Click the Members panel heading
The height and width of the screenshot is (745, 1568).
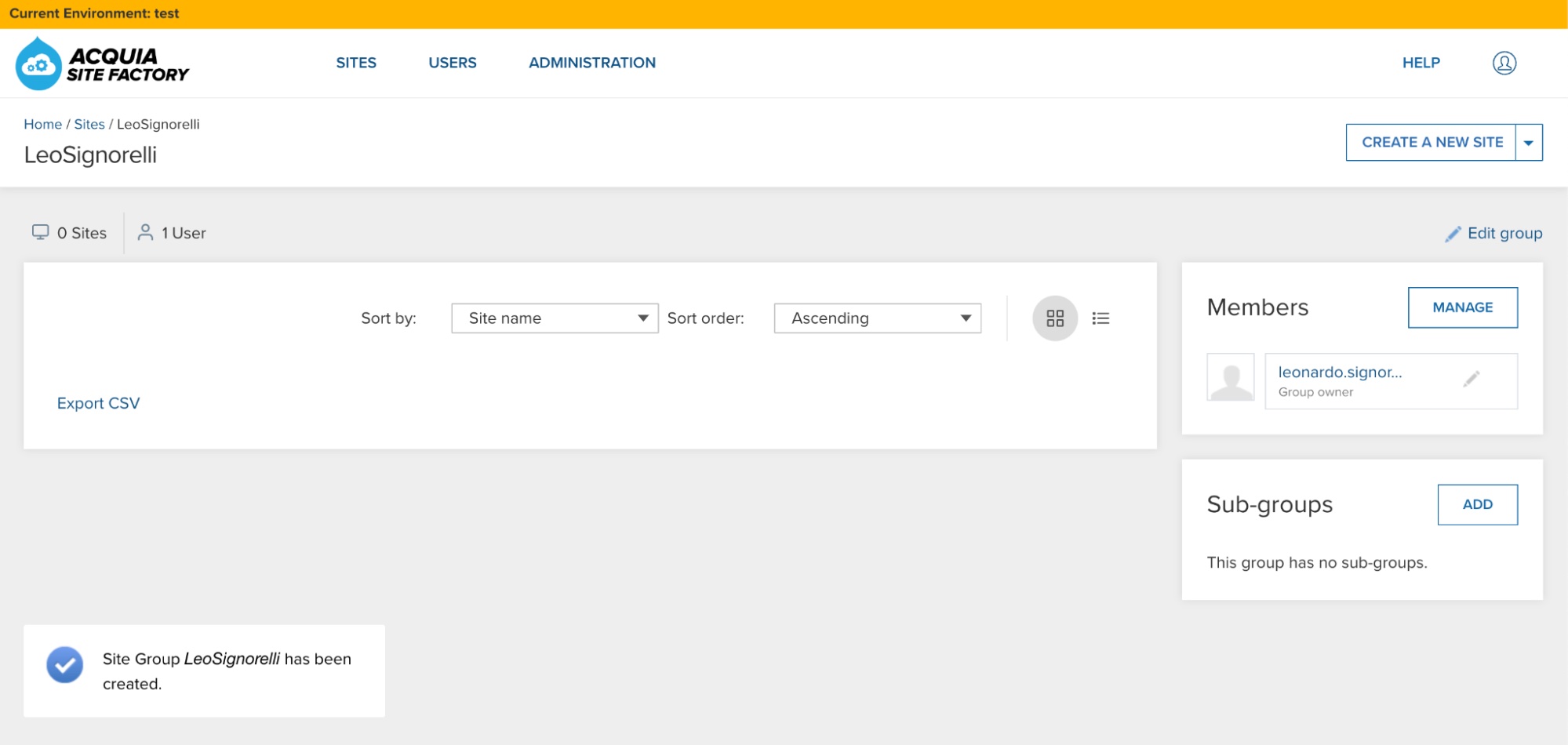tap(1257, 307)
